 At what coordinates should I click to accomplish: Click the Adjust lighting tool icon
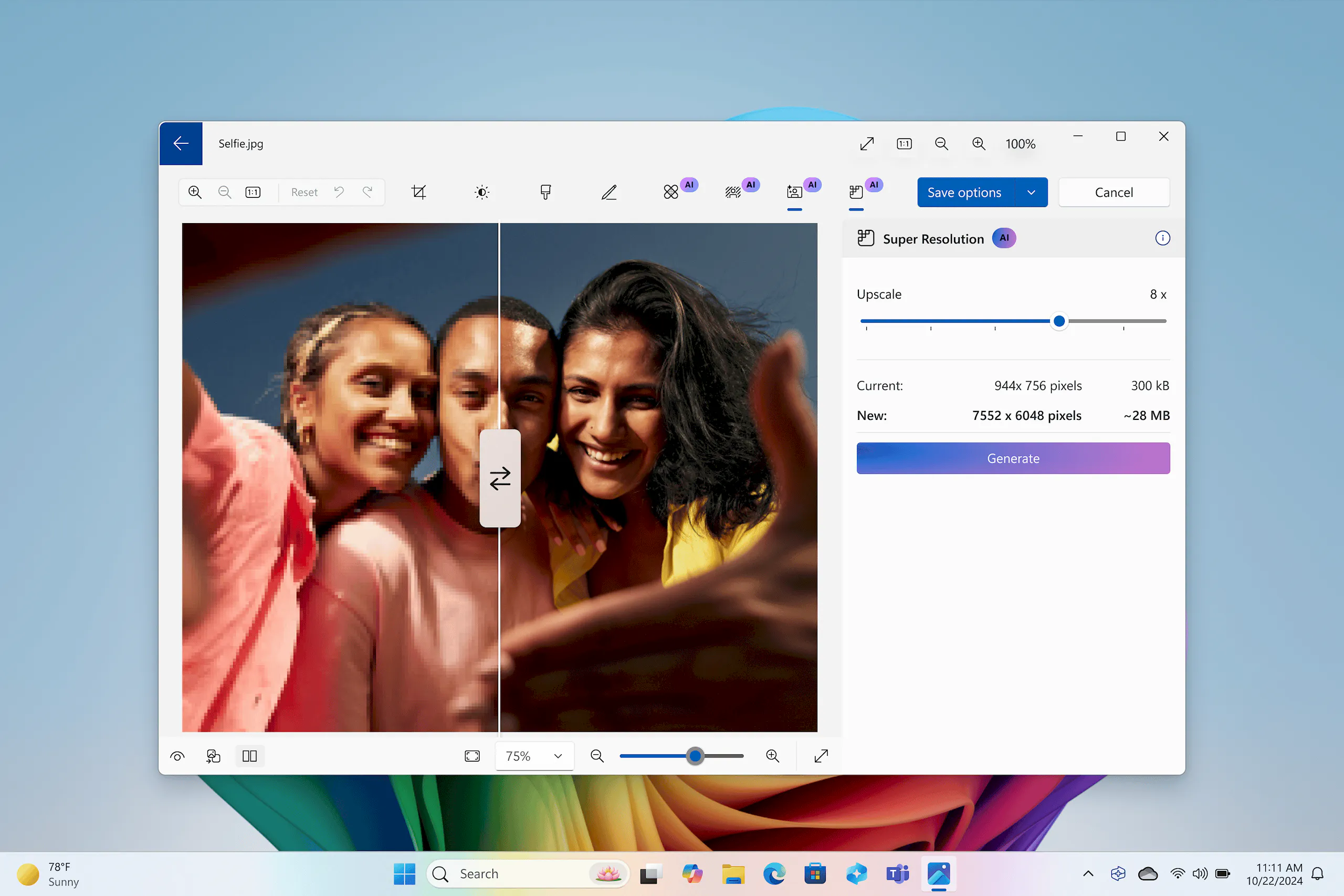(481, 192)
